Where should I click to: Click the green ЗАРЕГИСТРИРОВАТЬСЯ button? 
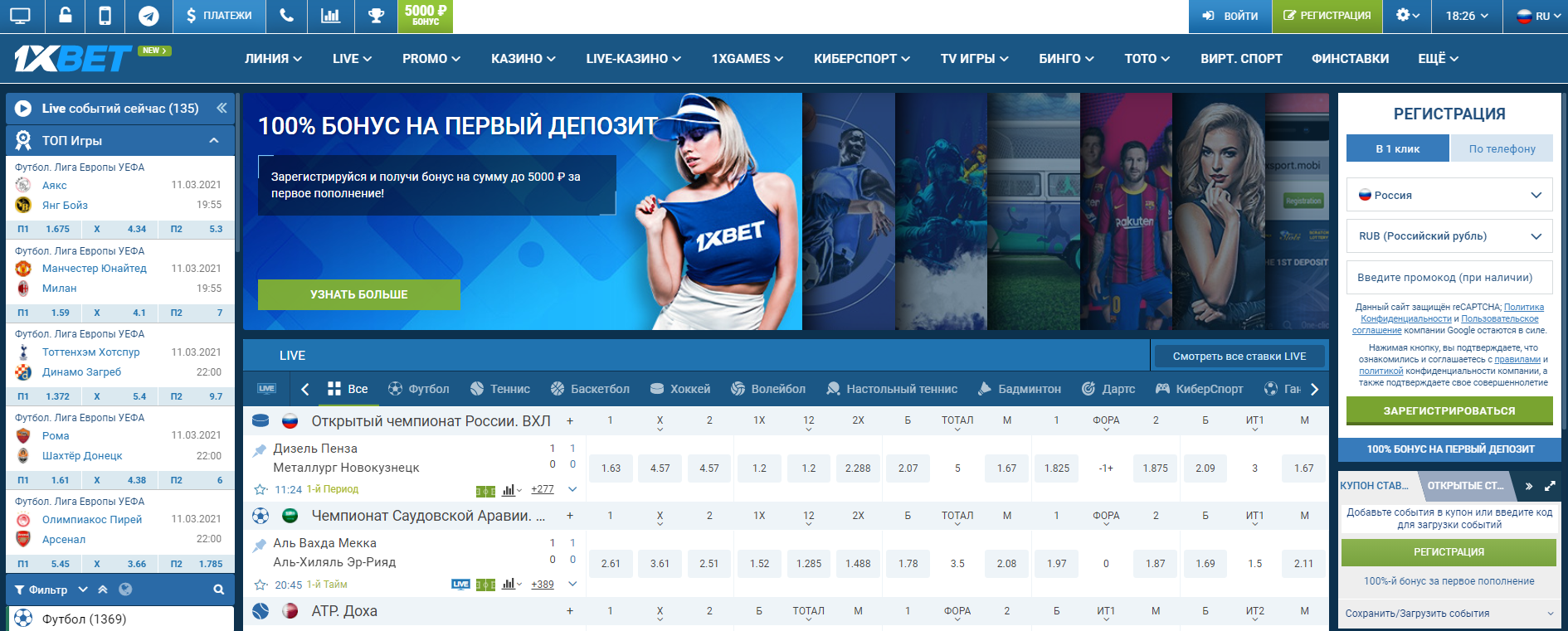1449,410
